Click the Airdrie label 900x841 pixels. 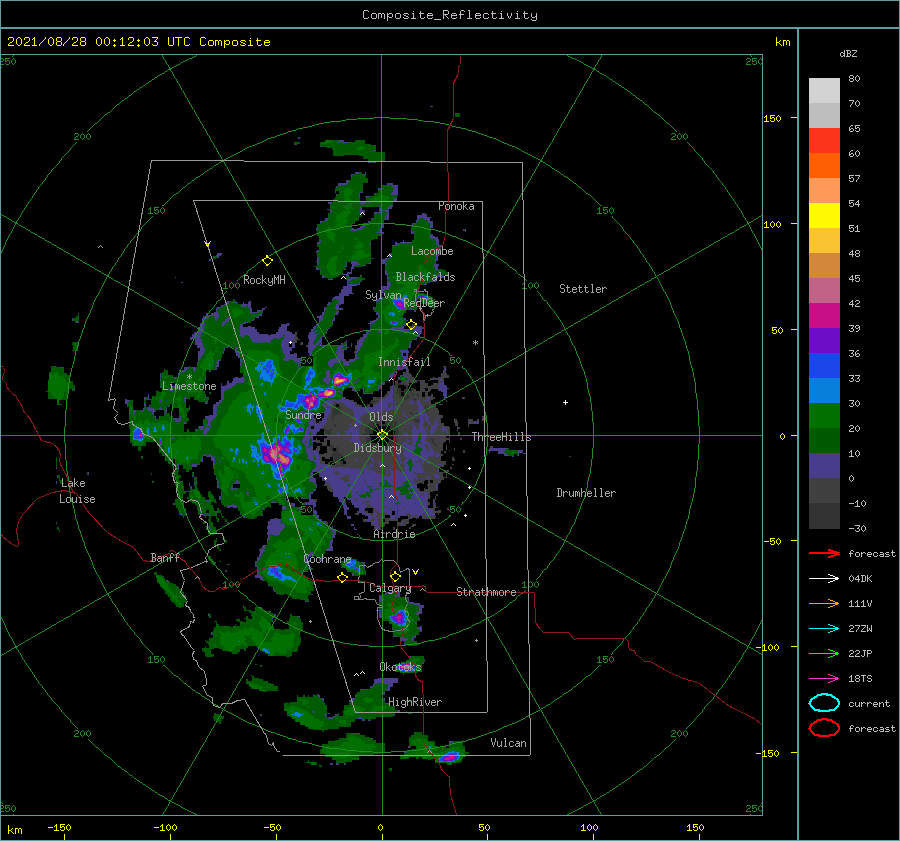click(x=394, y=534)
